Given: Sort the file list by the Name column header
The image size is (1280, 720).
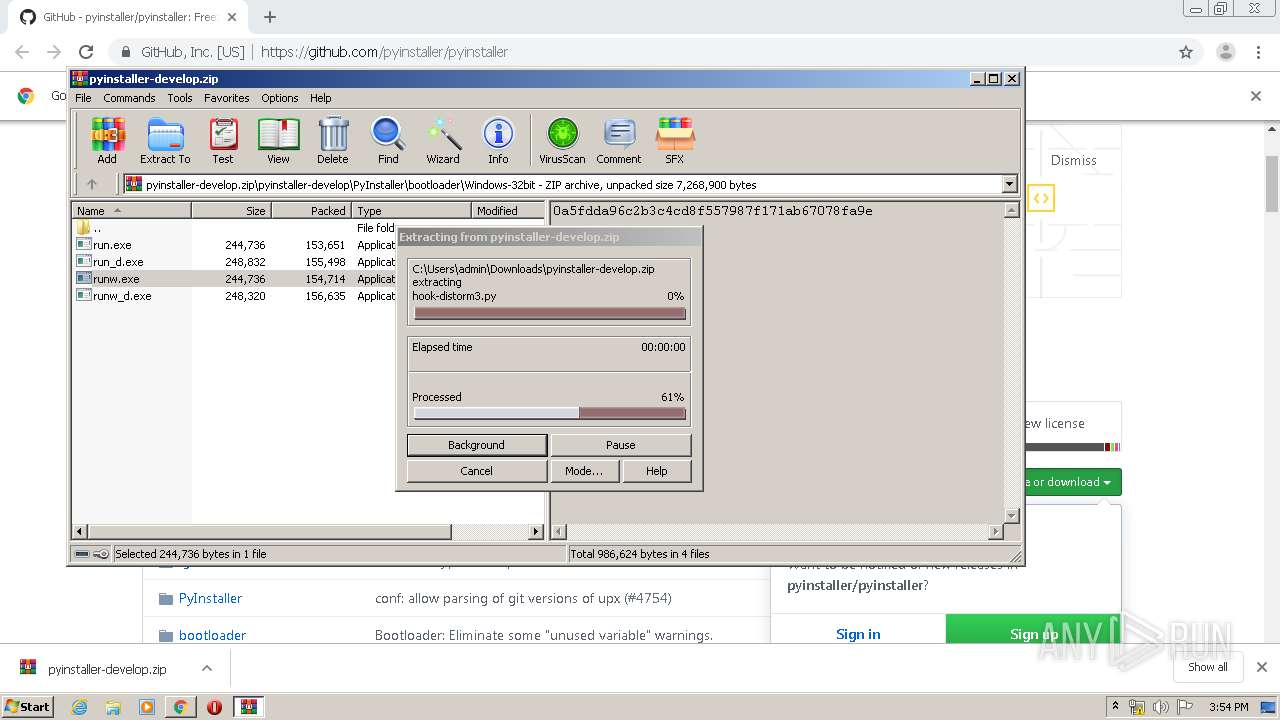Looking at the screenshot, I should pos(132,210).
